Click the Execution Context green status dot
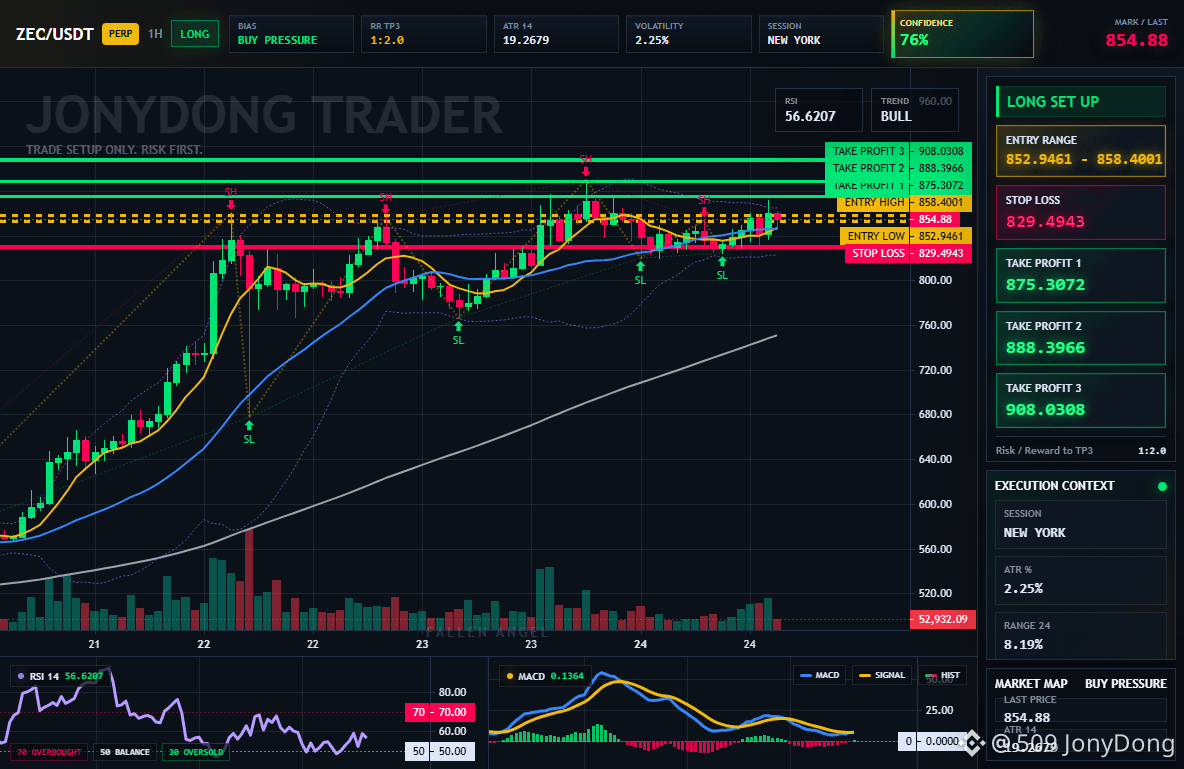1184x769 pixels. (1162, 486)
